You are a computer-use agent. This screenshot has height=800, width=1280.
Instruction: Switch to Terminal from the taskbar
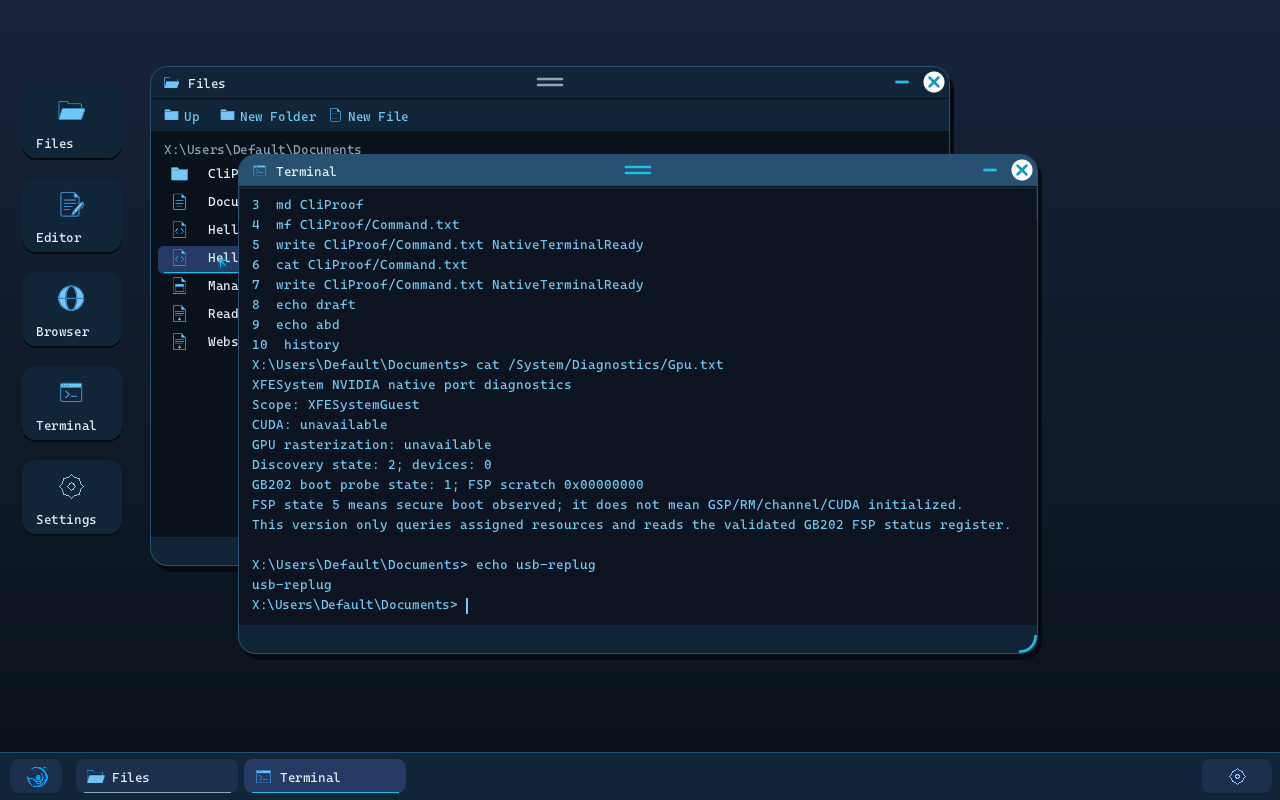point(325,776)
